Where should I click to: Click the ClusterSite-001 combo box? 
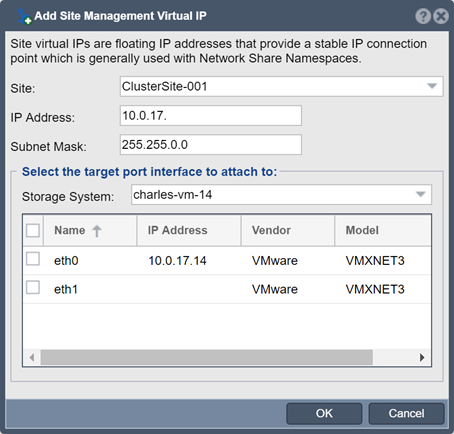point(281,87)
